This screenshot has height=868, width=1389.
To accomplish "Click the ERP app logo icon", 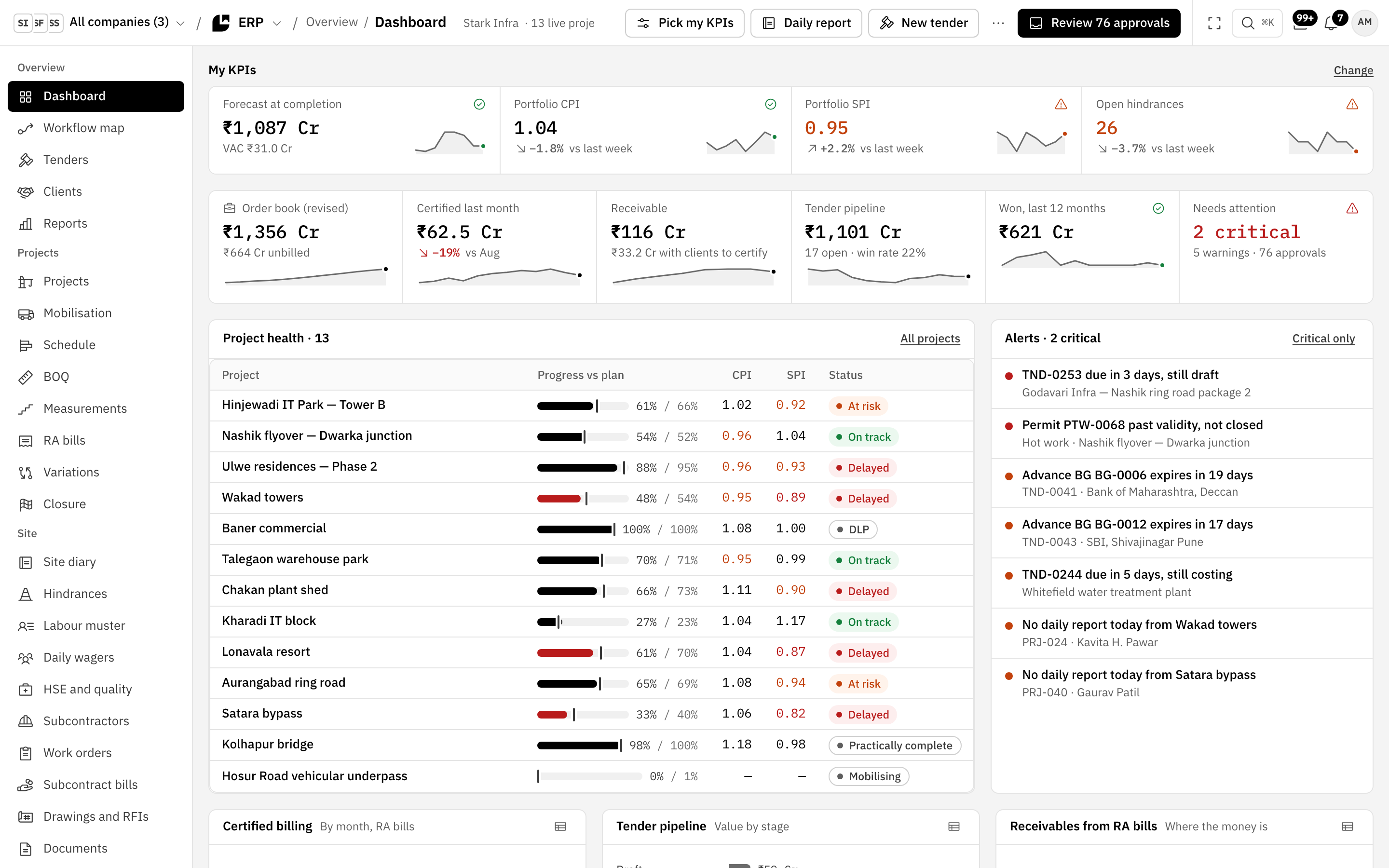I will coord(221,23).
